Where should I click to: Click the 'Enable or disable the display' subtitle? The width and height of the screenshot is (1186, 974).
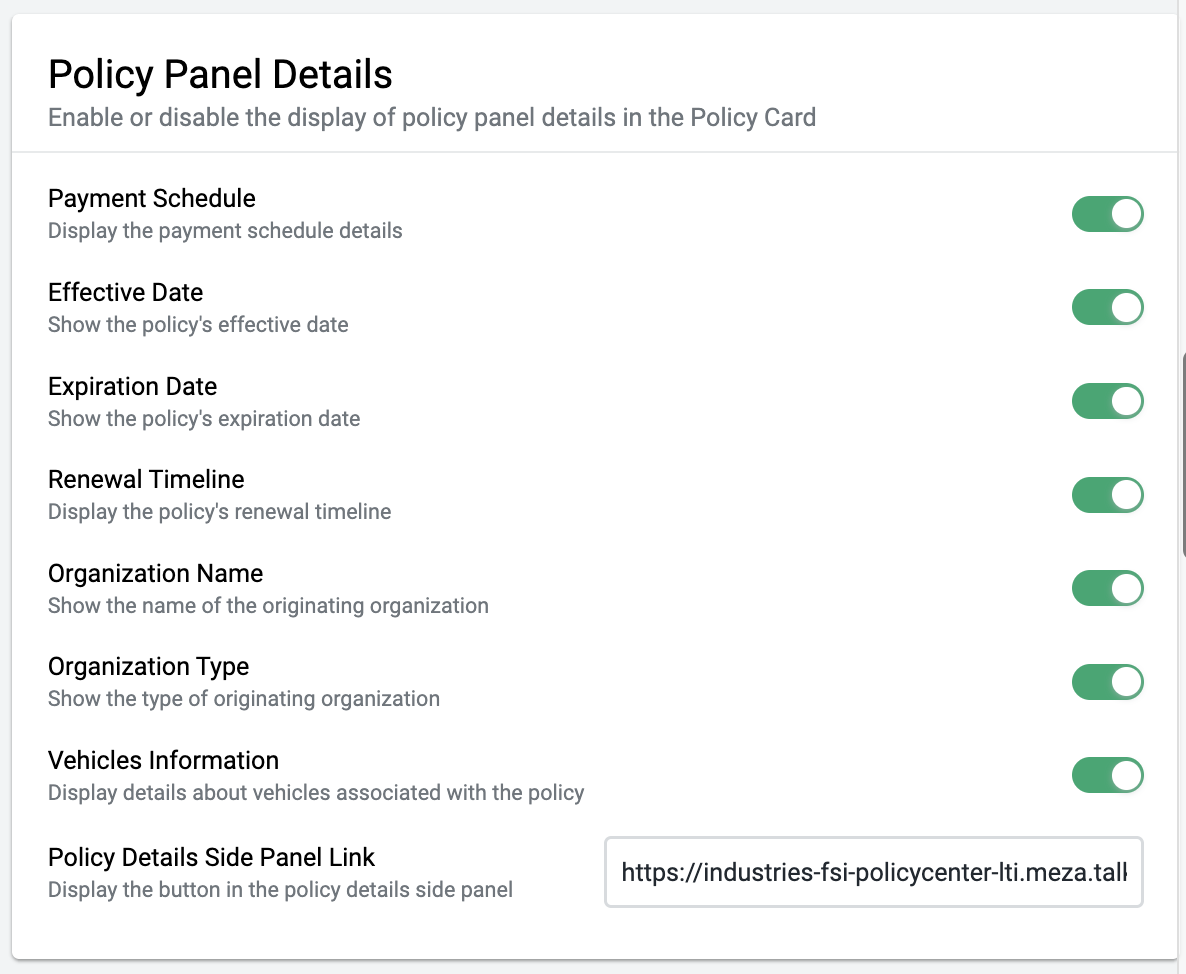click(x=432, y=118)
